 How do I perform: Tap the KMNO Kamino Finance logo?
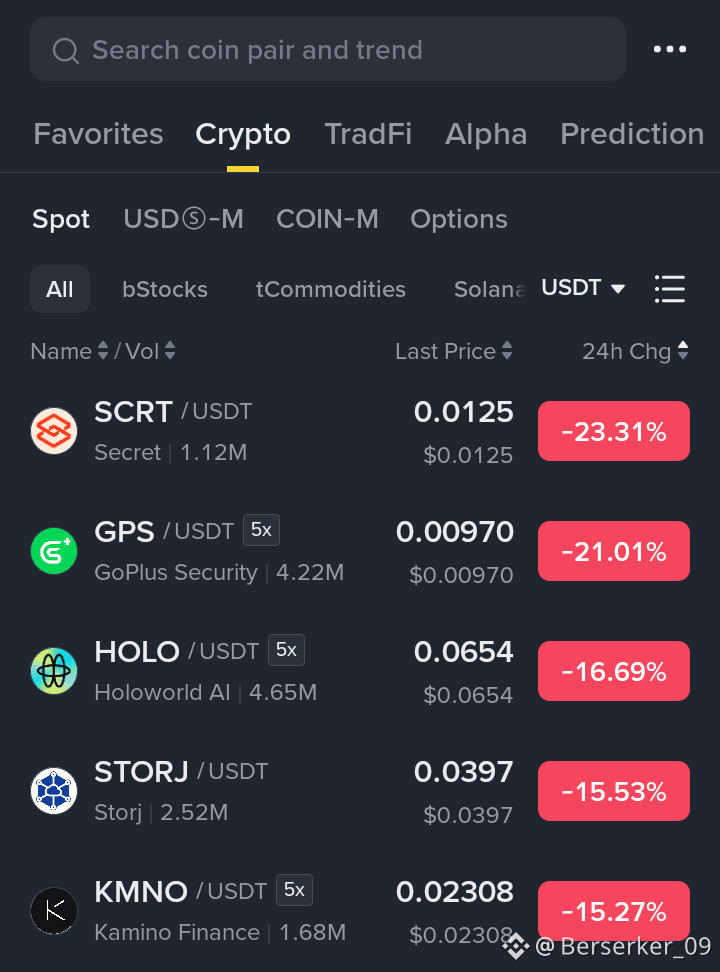click(54, 911)
